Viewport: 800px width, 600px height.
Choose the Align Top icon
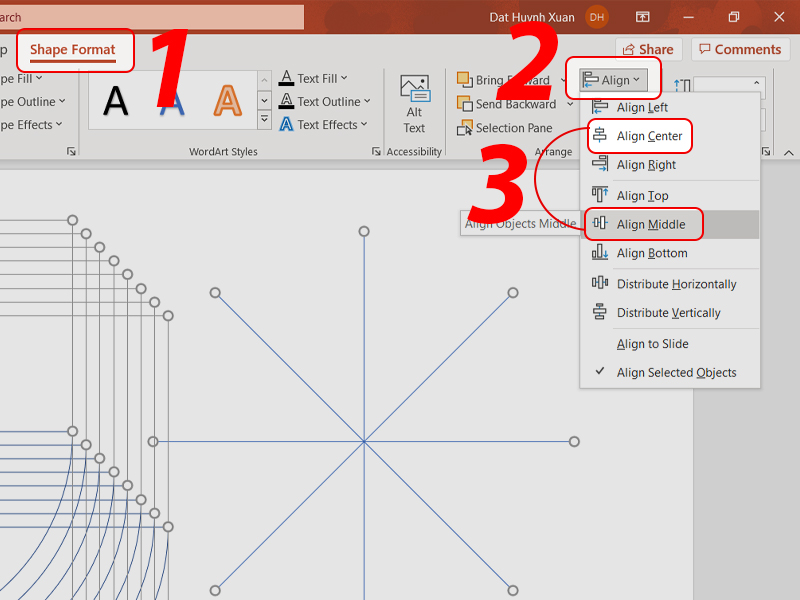[x=600, y=195]
